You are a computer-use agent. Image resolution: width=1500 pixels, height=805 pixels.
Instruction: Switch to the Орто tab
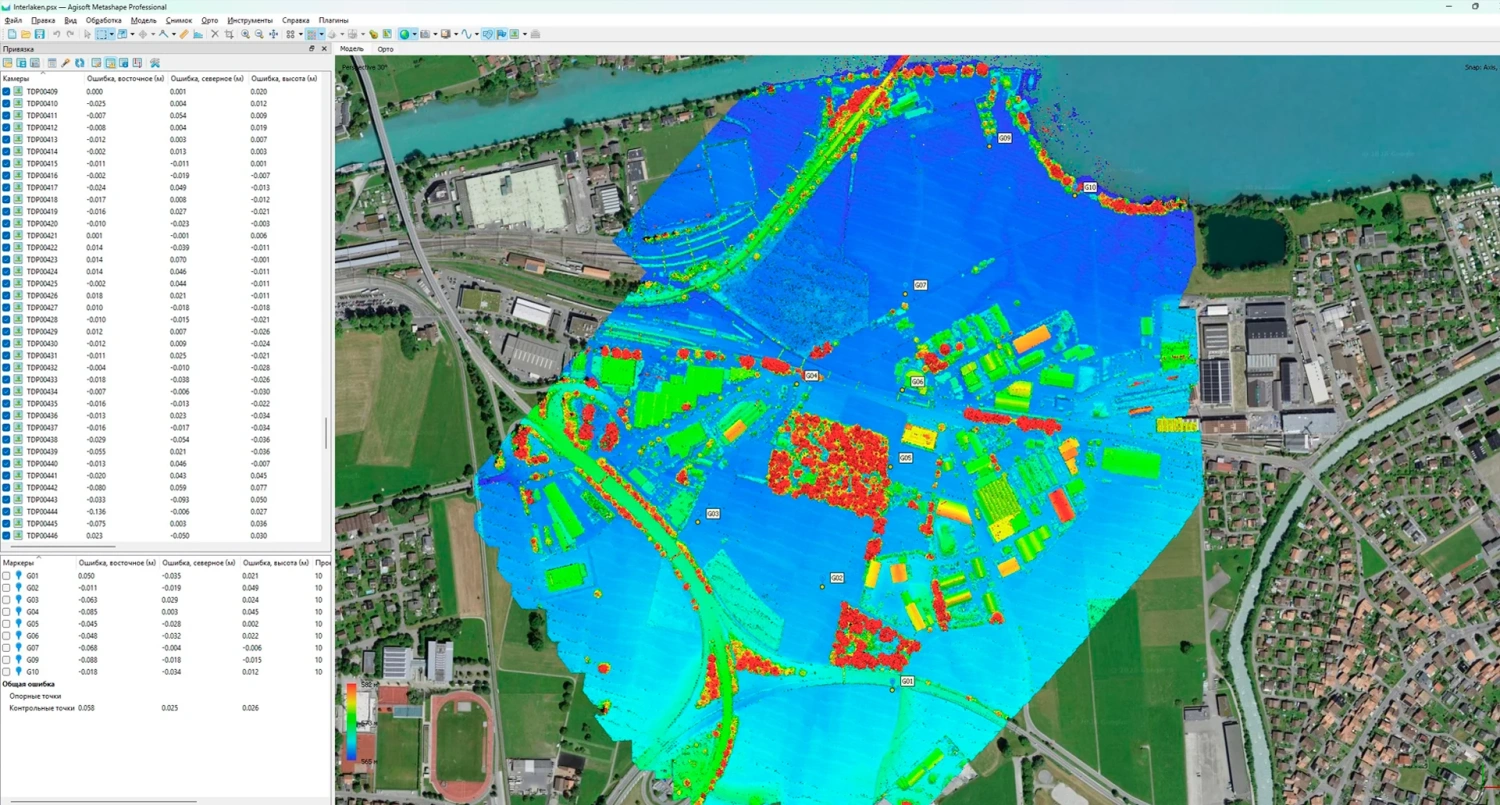385,49
